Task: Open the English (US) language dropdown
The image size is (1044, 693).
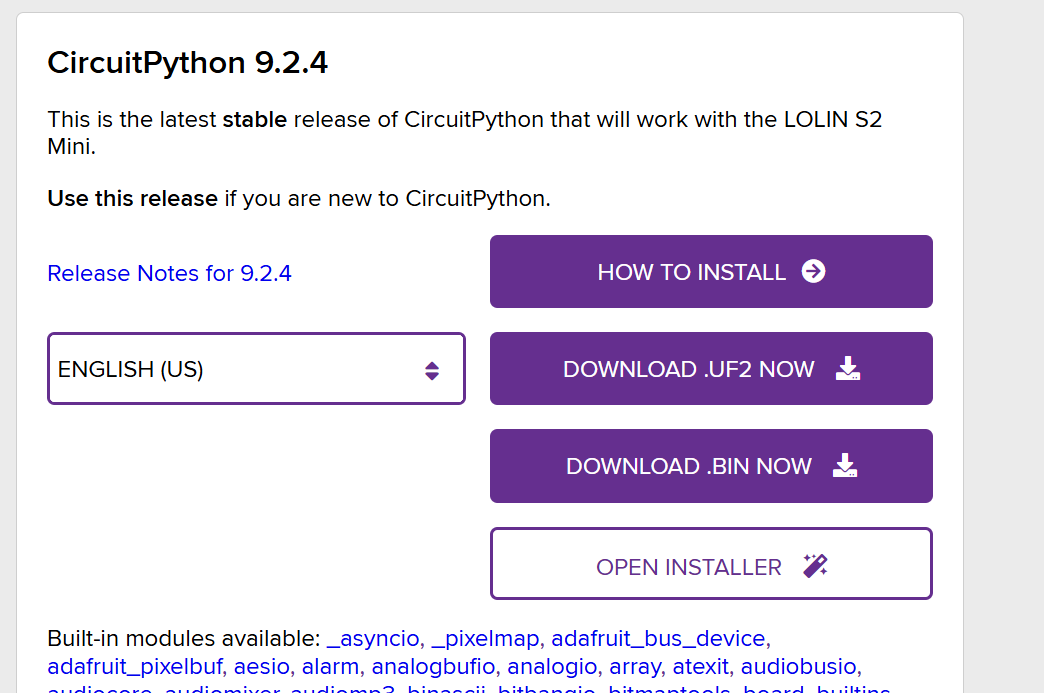Action: pos(256,369)
